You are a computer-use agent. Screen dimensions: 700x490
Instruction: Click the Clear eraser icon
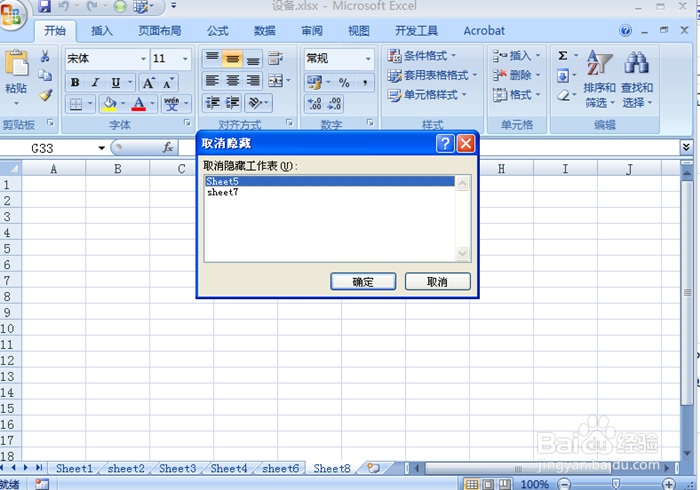pos(563,95)
